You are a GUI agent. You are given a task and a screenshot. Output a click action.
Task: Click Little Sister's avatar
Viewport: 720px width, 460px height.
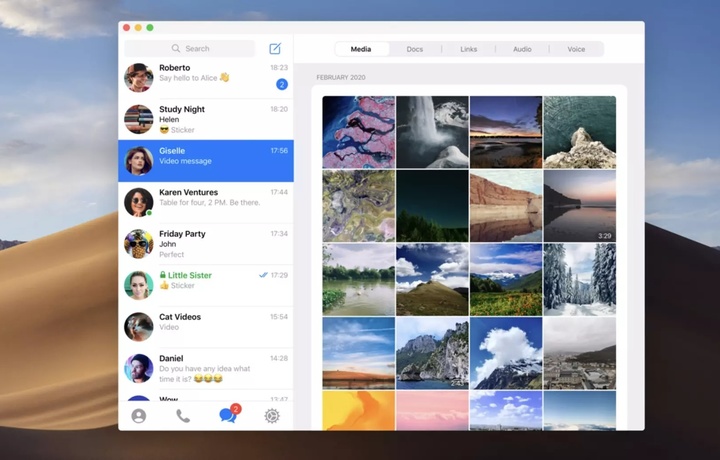pyautogui.click(x=139, y=285)
